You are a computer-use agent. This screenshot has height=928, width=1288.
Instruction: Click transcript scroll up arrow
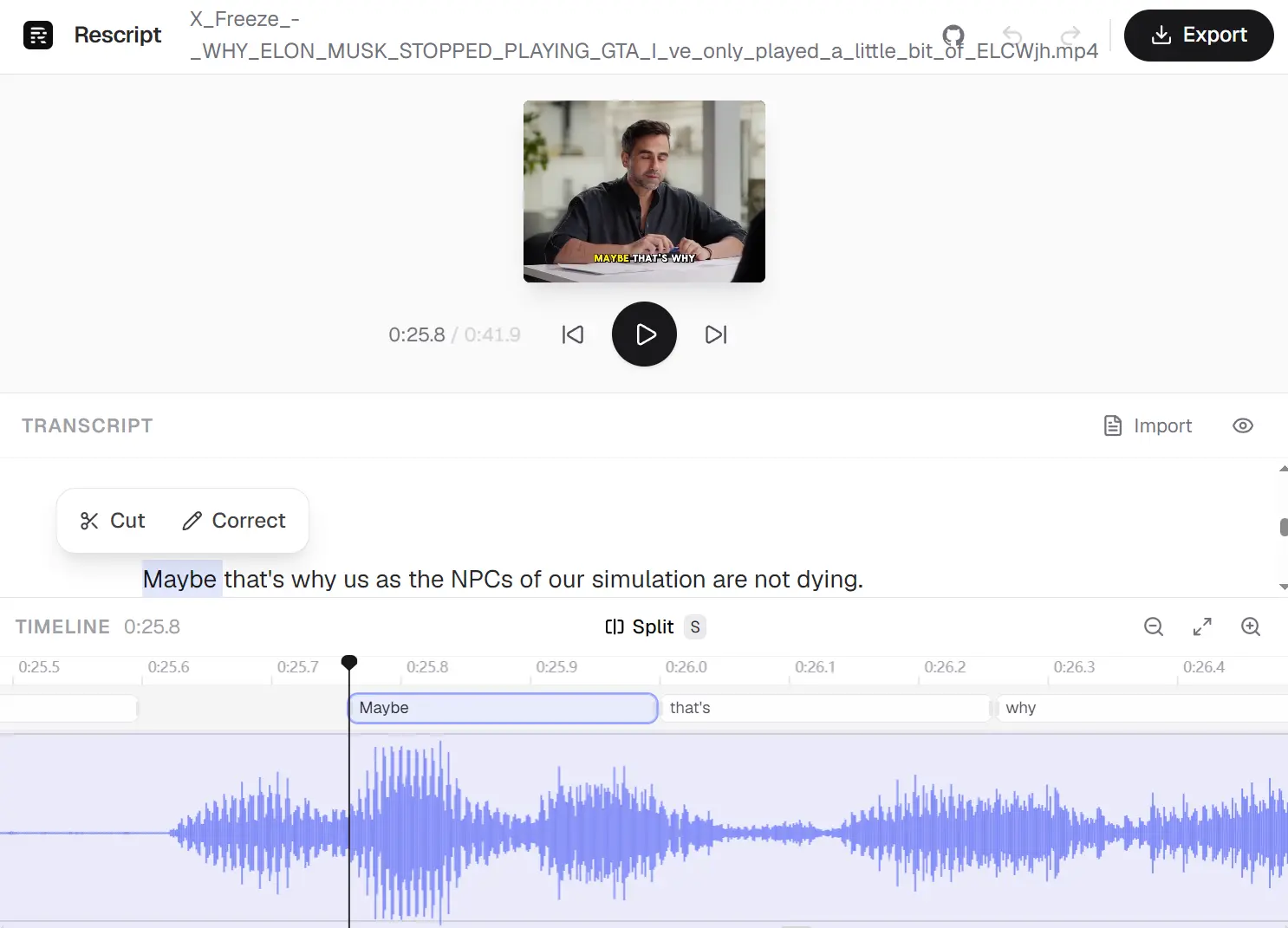click(1284, 469)
